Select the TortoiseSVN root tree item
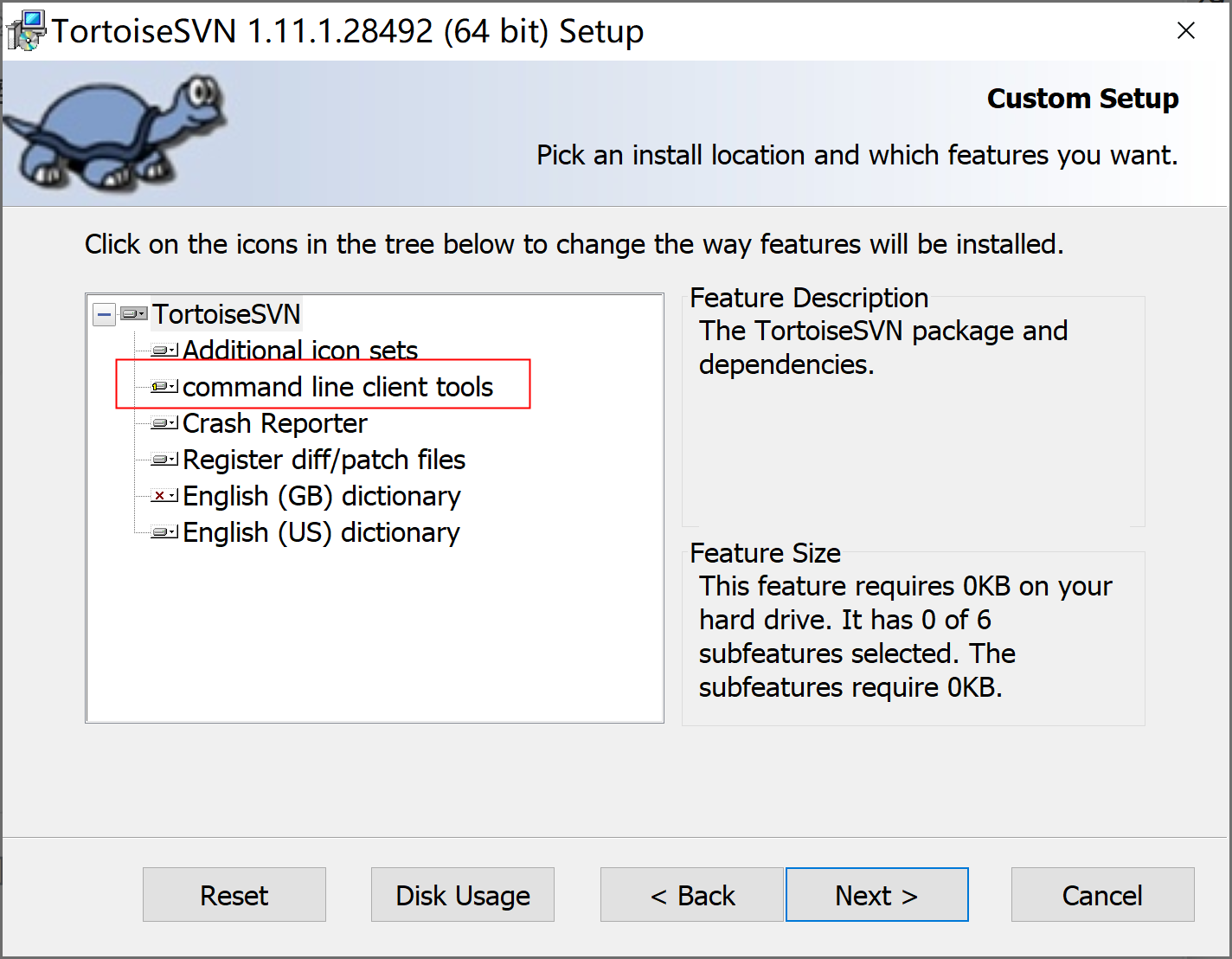 227,314
